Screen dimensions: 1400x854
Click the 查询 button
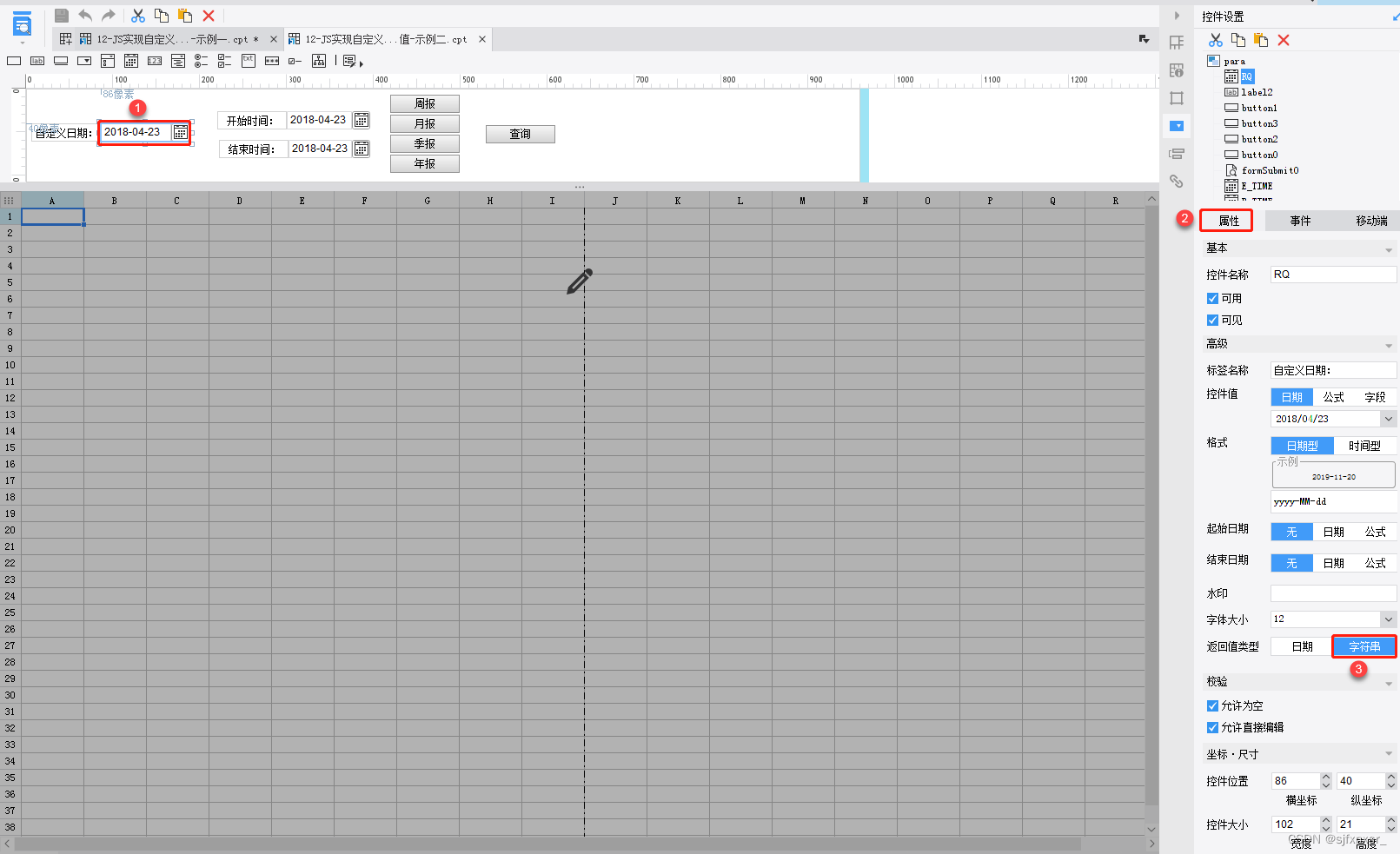click(x=521, y=134)
